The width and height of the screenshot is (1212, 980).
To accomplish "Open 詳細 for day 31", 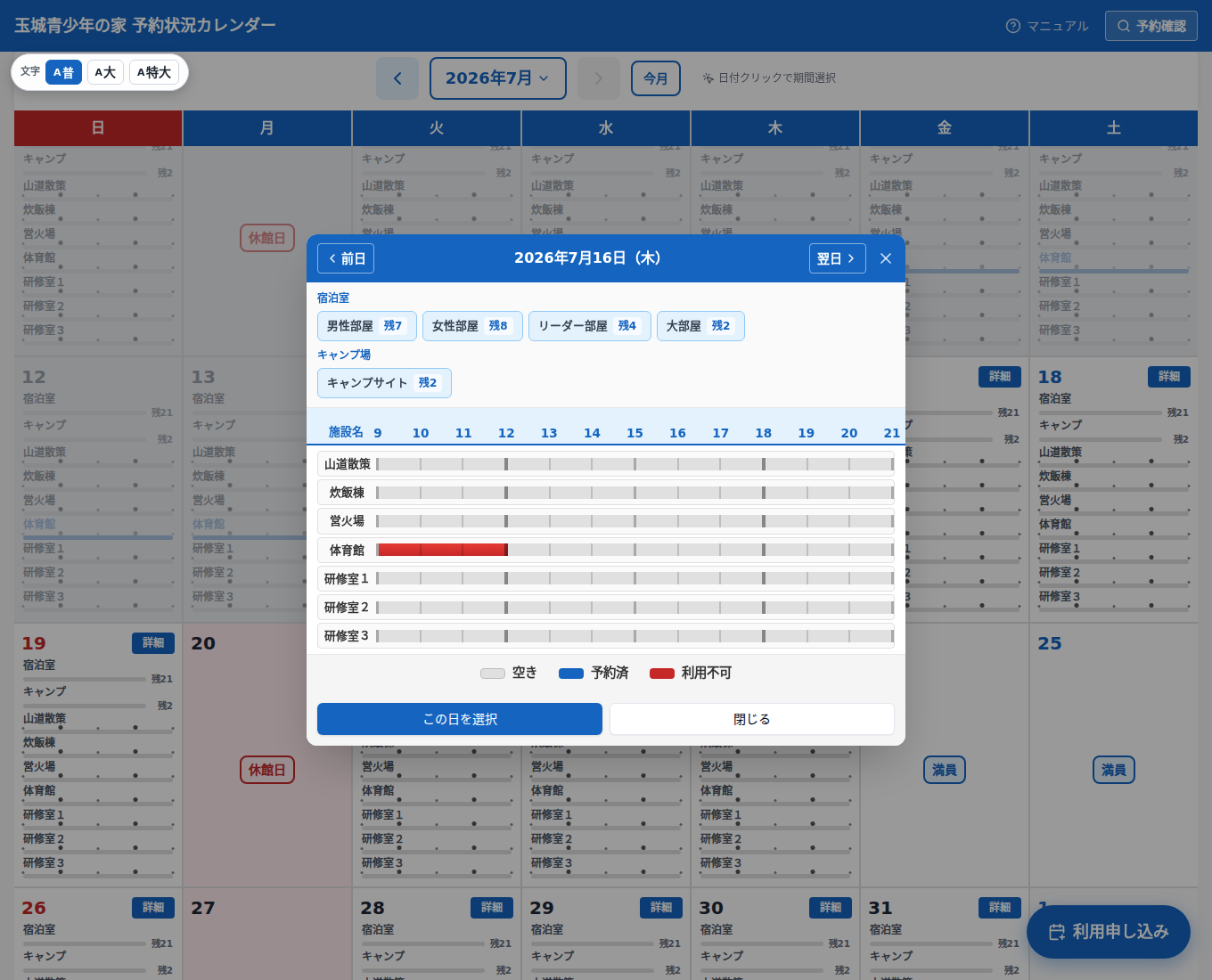I will (1000, 908).
